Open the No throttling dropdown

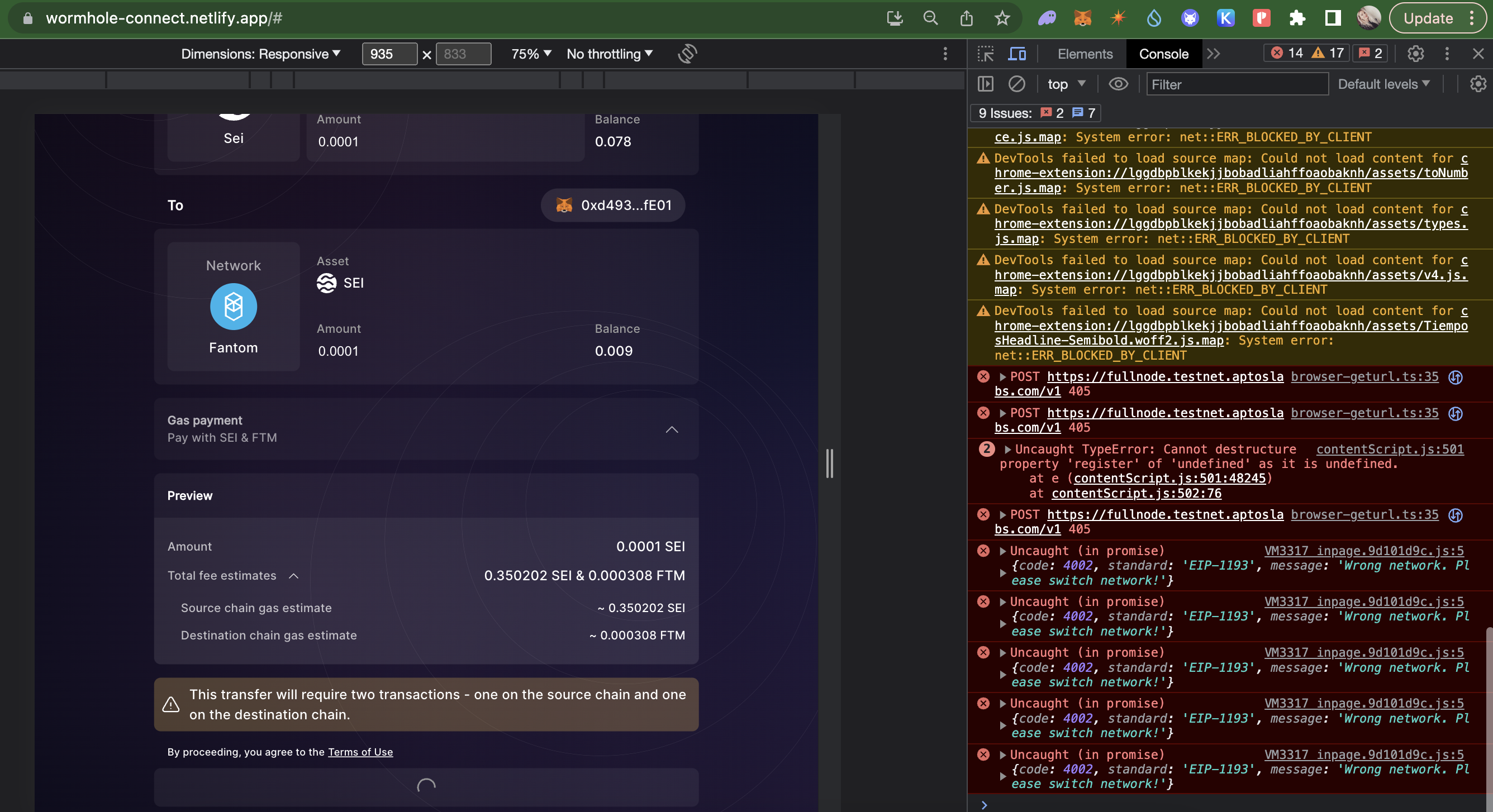click(608, 54)
